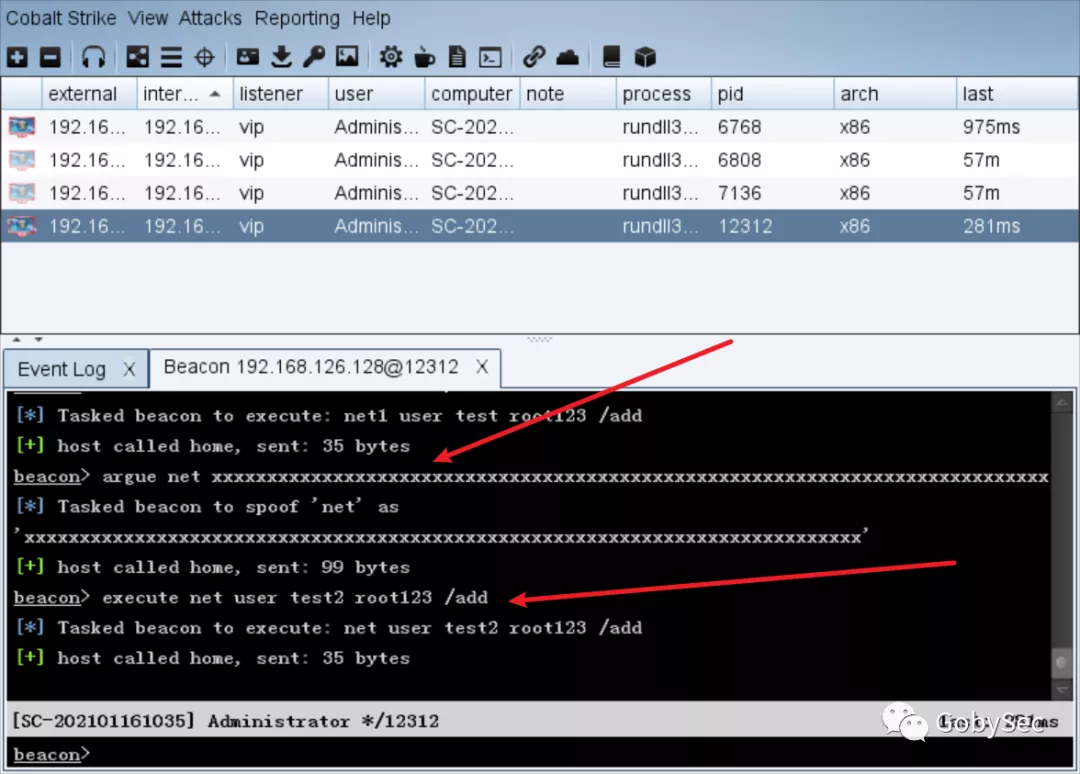Open Credentials ID card icon
Screen dimensions: 1080x774
(x=247, y=56)
